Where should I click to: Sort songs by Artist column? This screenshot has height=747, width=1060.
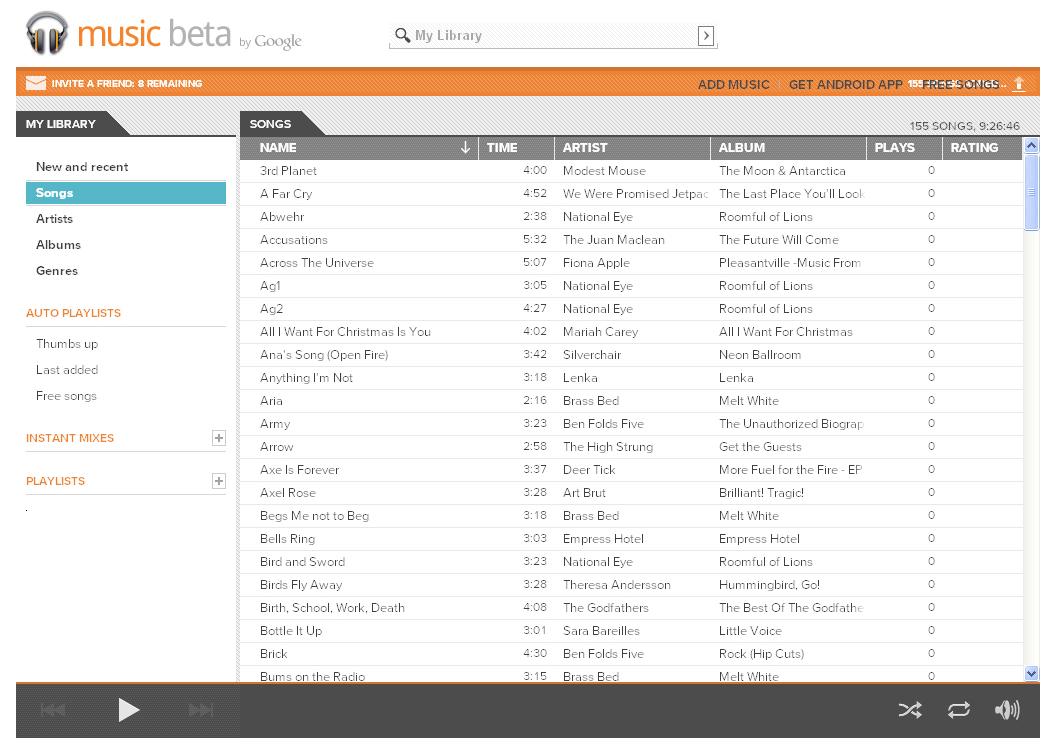(632, 147)
